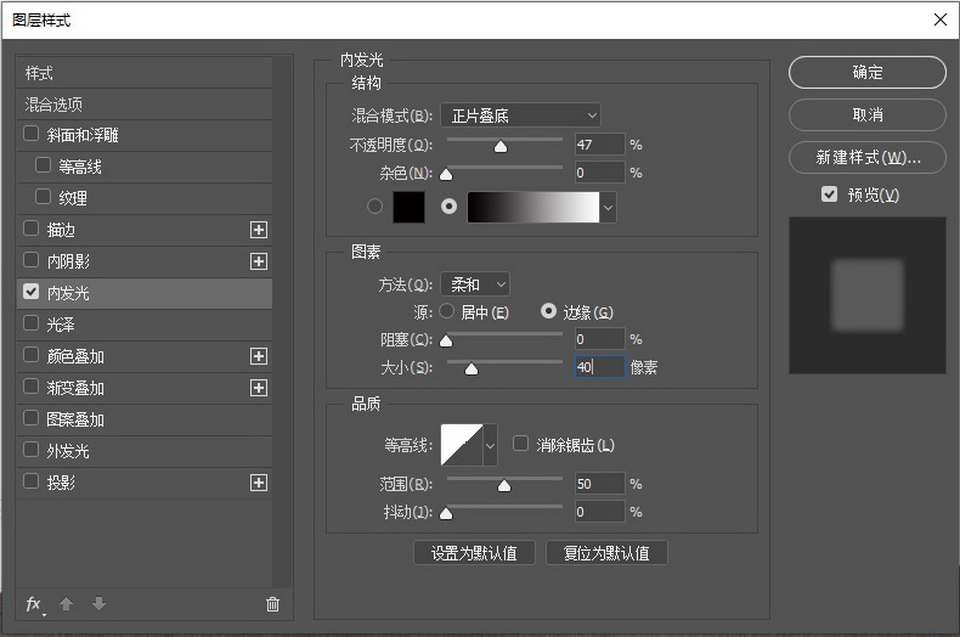The height and width of the screenshot is (637, 960).
Task: Click the move effect down arrow
Action: tap(98, 604)
